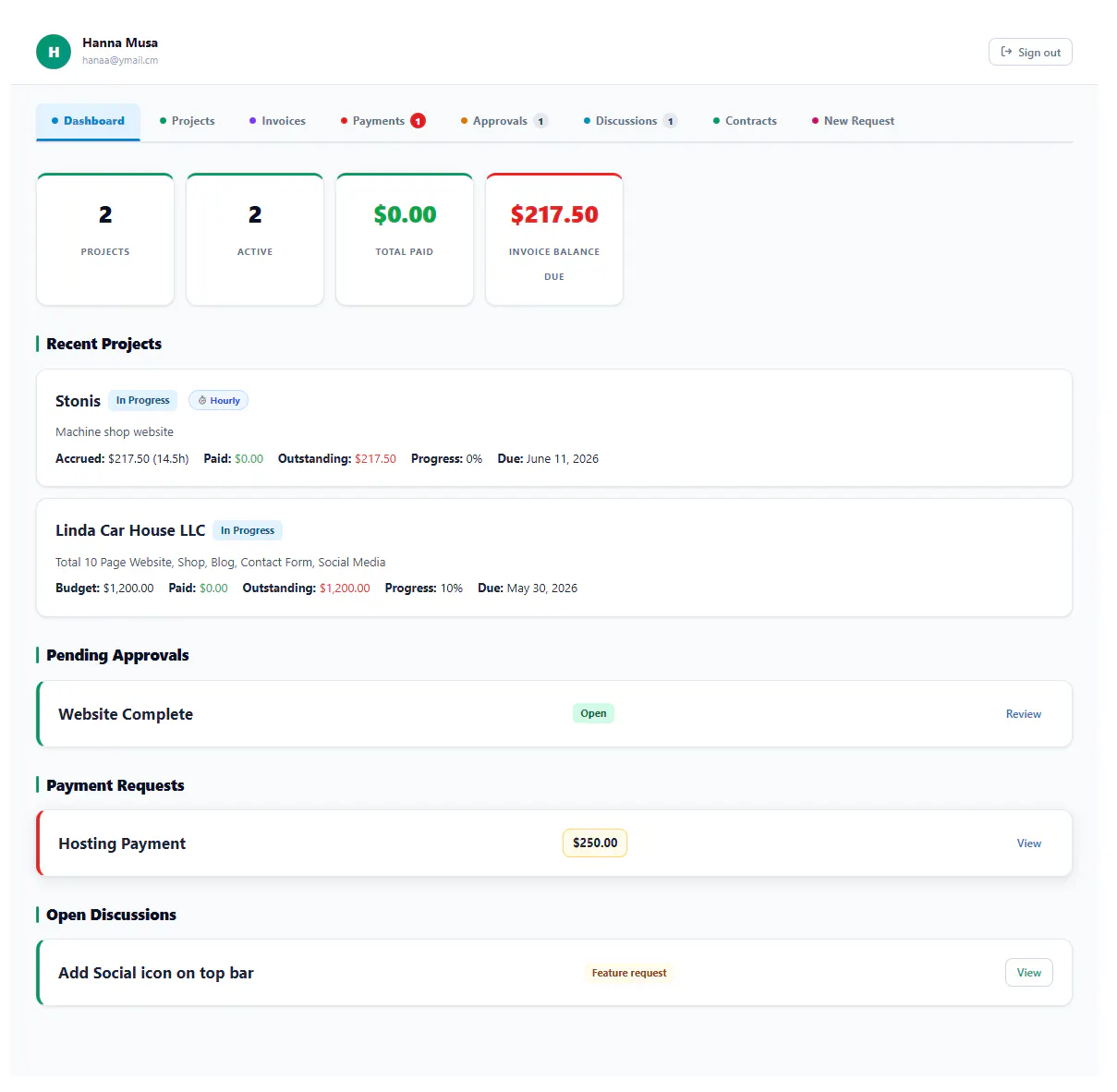Screen dimensions: 1117x1092
Task: Open the Stonis project title
Action: pyautogui.click(x=78, y=401)
